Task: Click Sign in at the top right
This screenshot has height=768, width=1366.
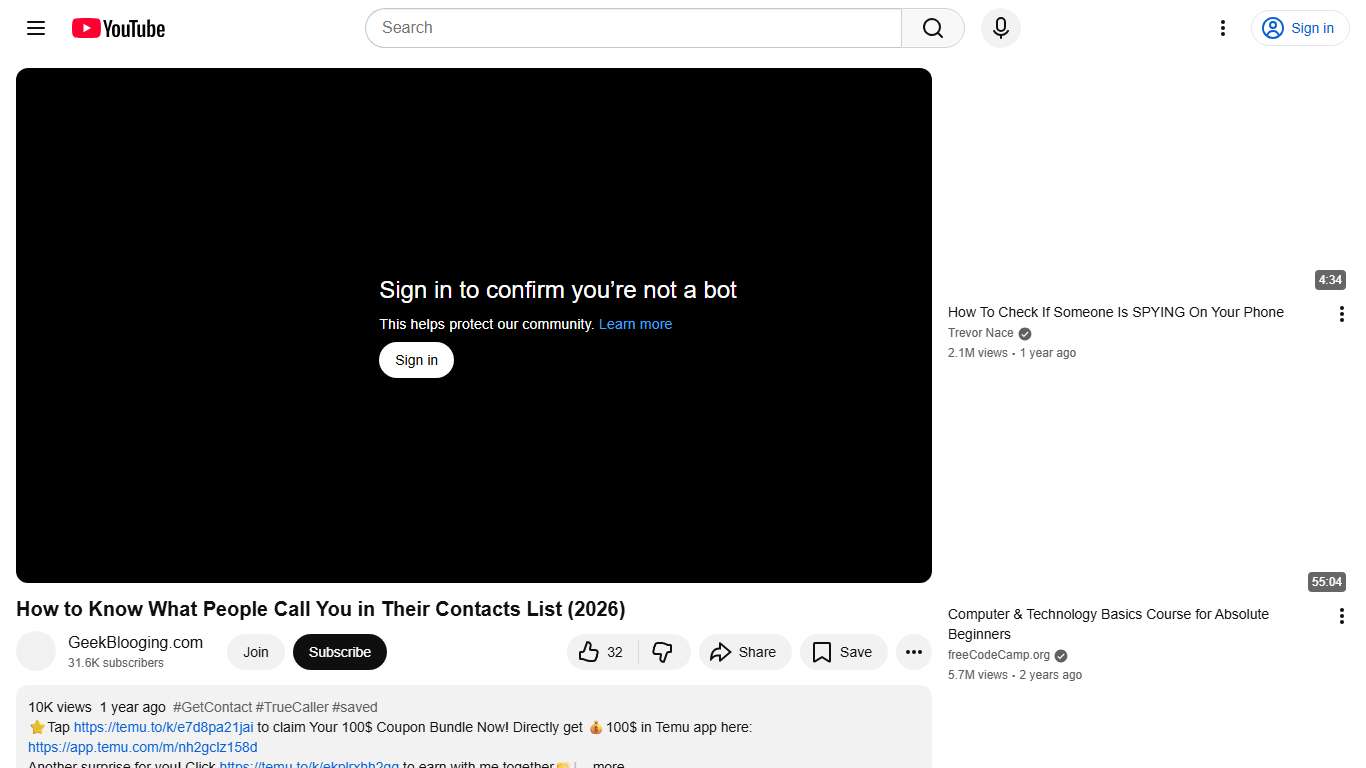Action: [1299, 28]
